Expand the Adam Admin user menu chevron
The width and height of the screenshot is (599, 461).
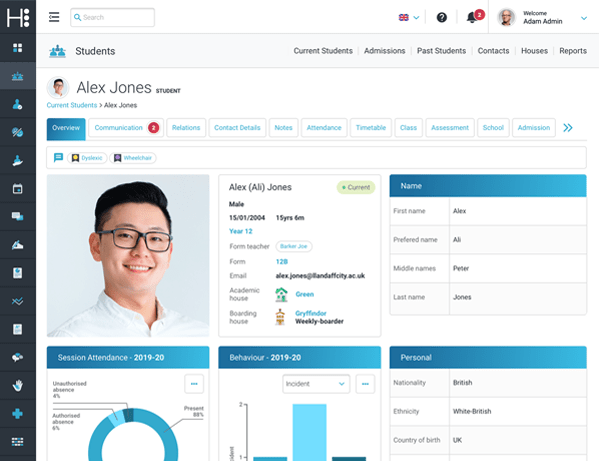coord(584,18)
